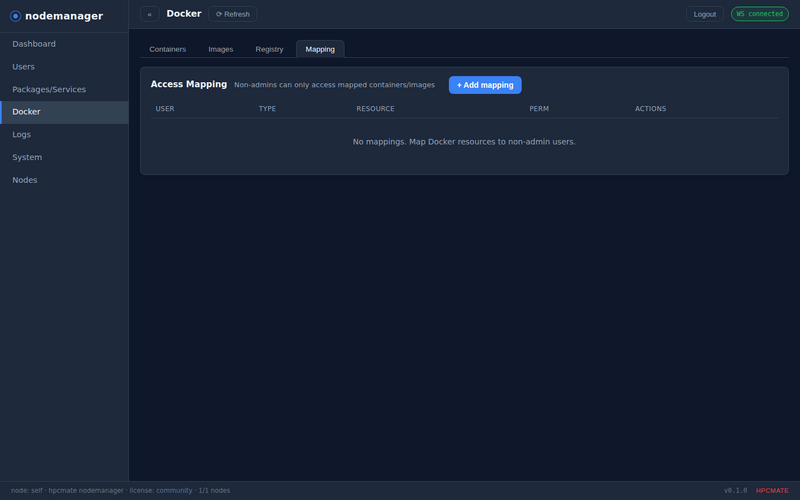This screenshot has width=800, height=500.
Task: Go to Nodes in the sidebar
Action: click(64, 180)
